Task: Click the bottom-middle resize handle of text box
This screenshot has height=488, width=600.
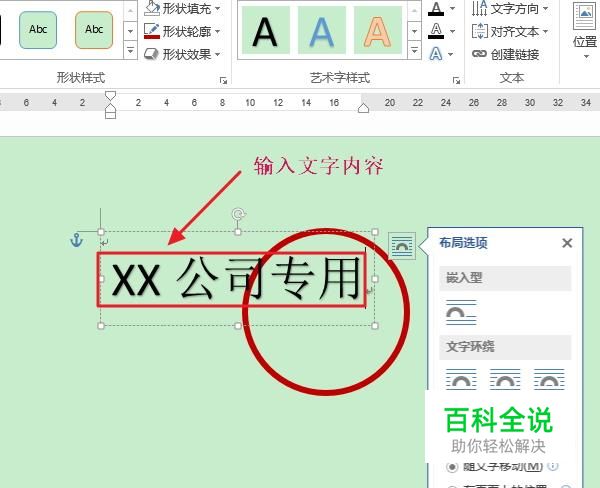Action: 238,326
